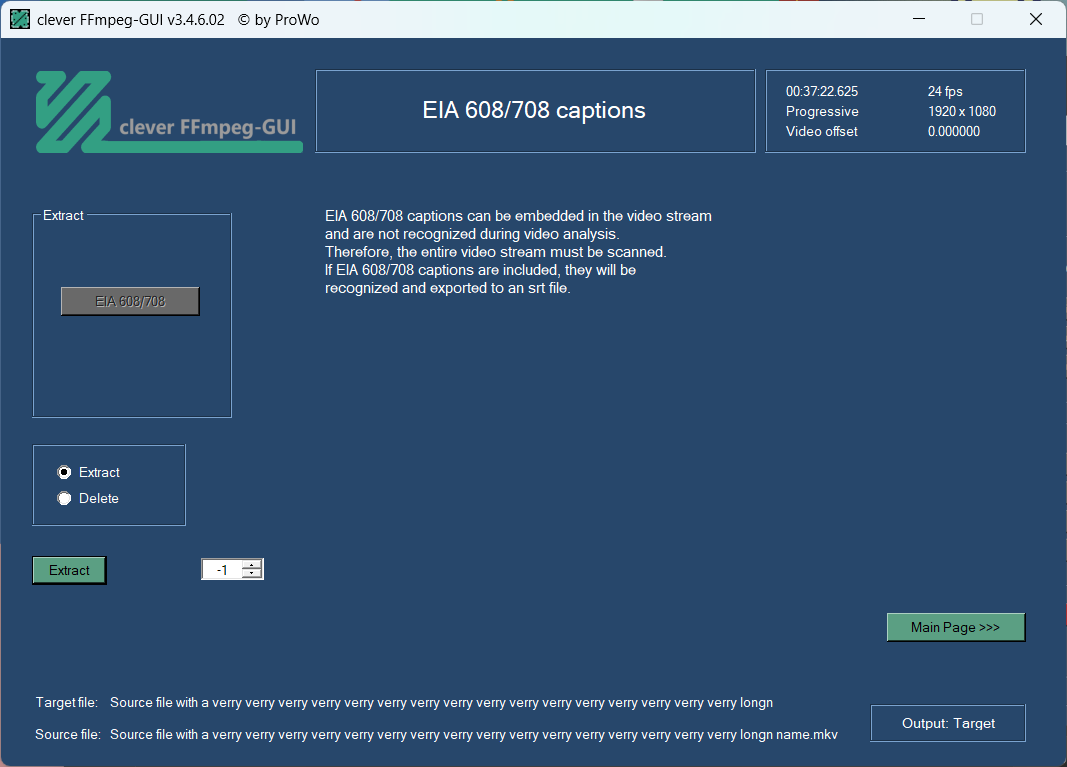This screenshot has height=767, width=1067.
Task: Click the clever FFmpeg-GUI logo
Action: coord(169,112)
